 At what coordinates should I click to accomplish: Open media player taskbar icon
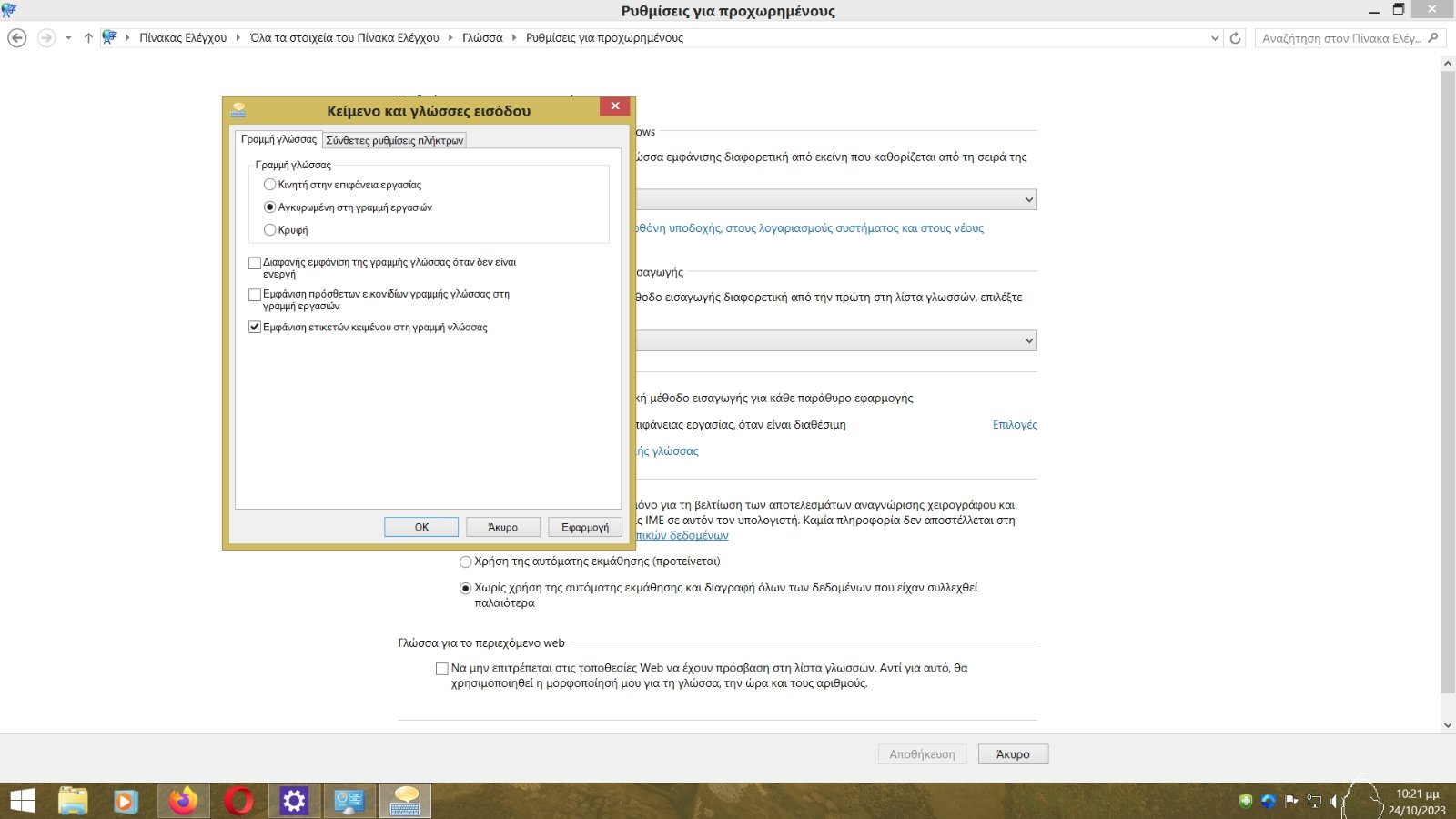click(126, 801)
